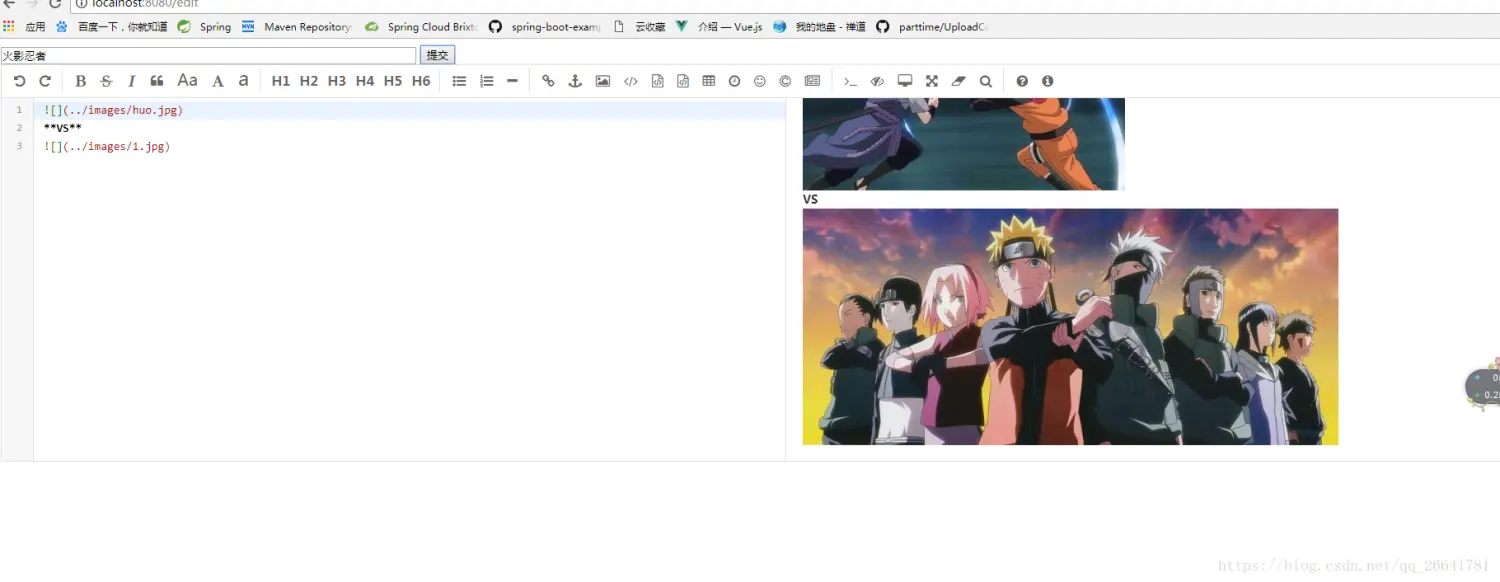1500x582 pixels.
Task: Apply strikethrough formatting
Action: click(106, 81)
